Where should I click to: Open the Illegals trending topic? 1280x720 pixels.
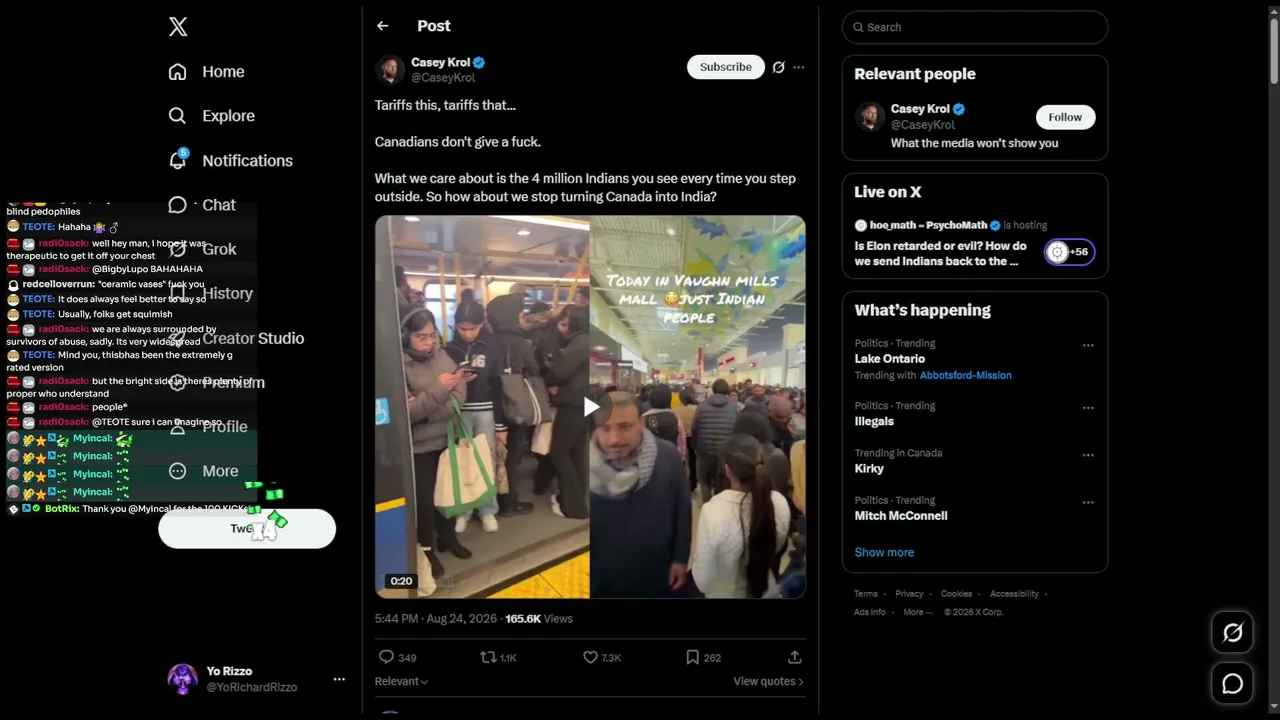[874, 421]
